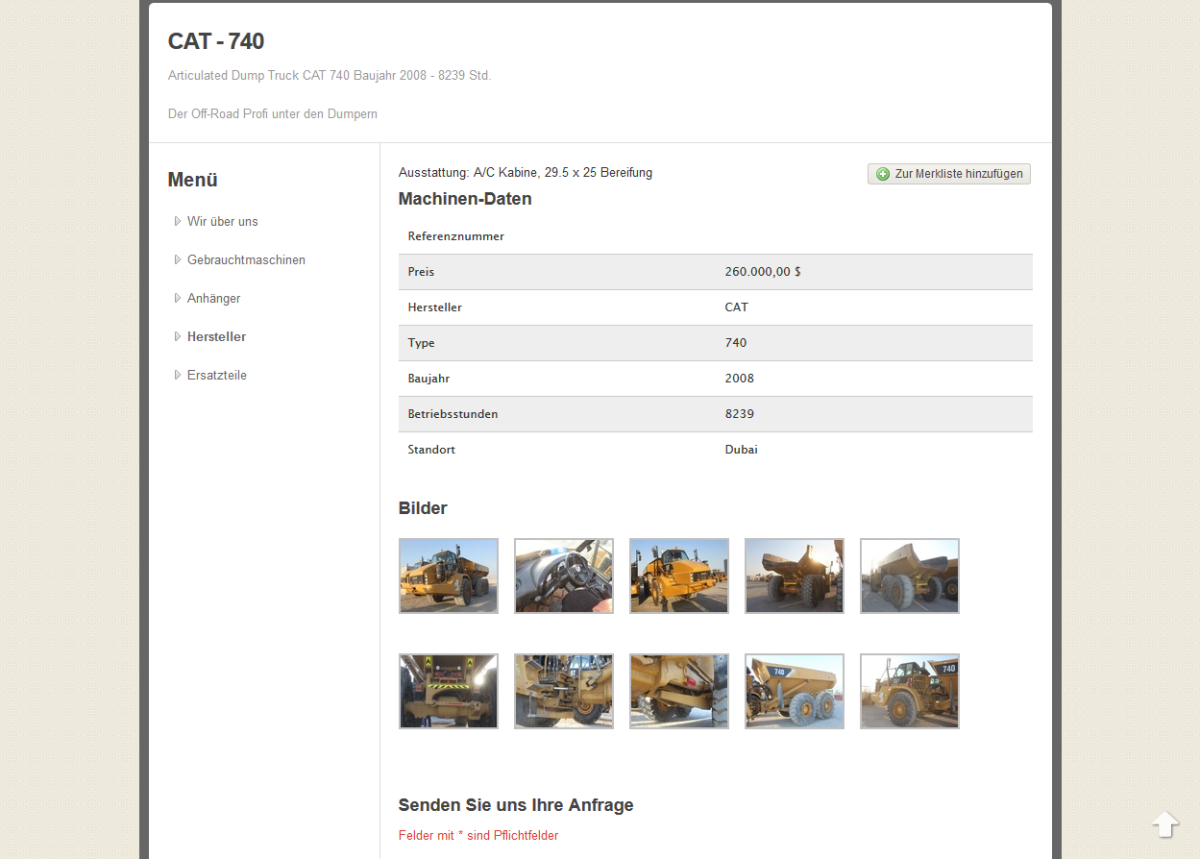
Task: Open last bottom-row thumbnail, truck with 740 label
Action: [910, 691]
